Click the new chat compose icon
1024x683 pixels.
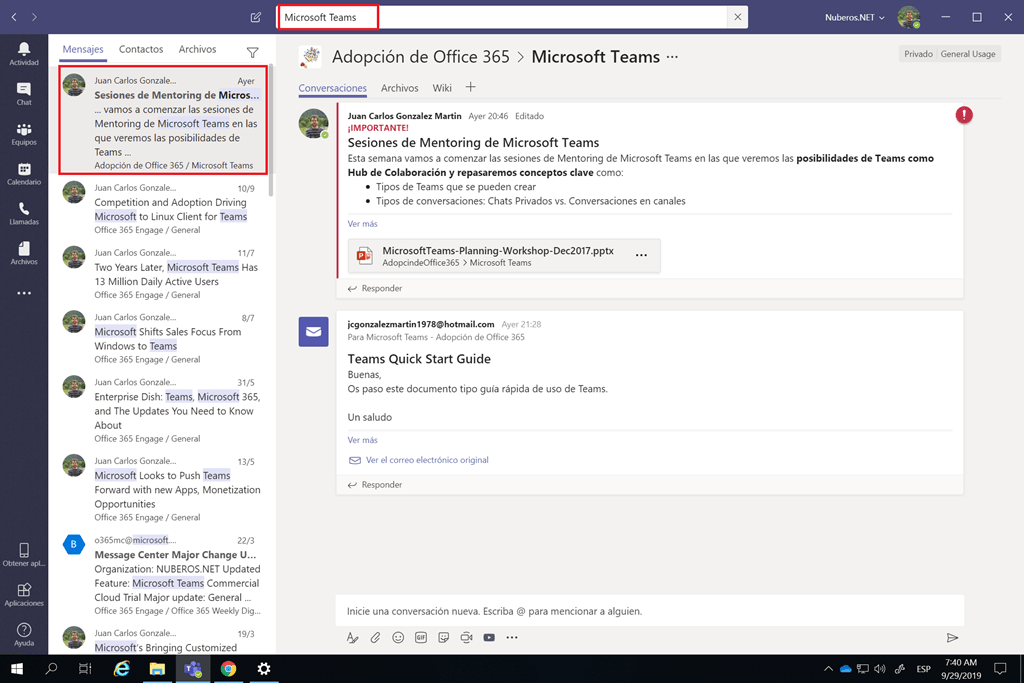256,17
